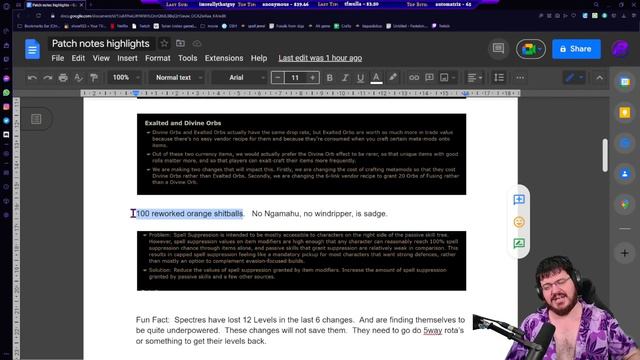Open the account profile avatar
640x360 pixels.
pos(620,49)
